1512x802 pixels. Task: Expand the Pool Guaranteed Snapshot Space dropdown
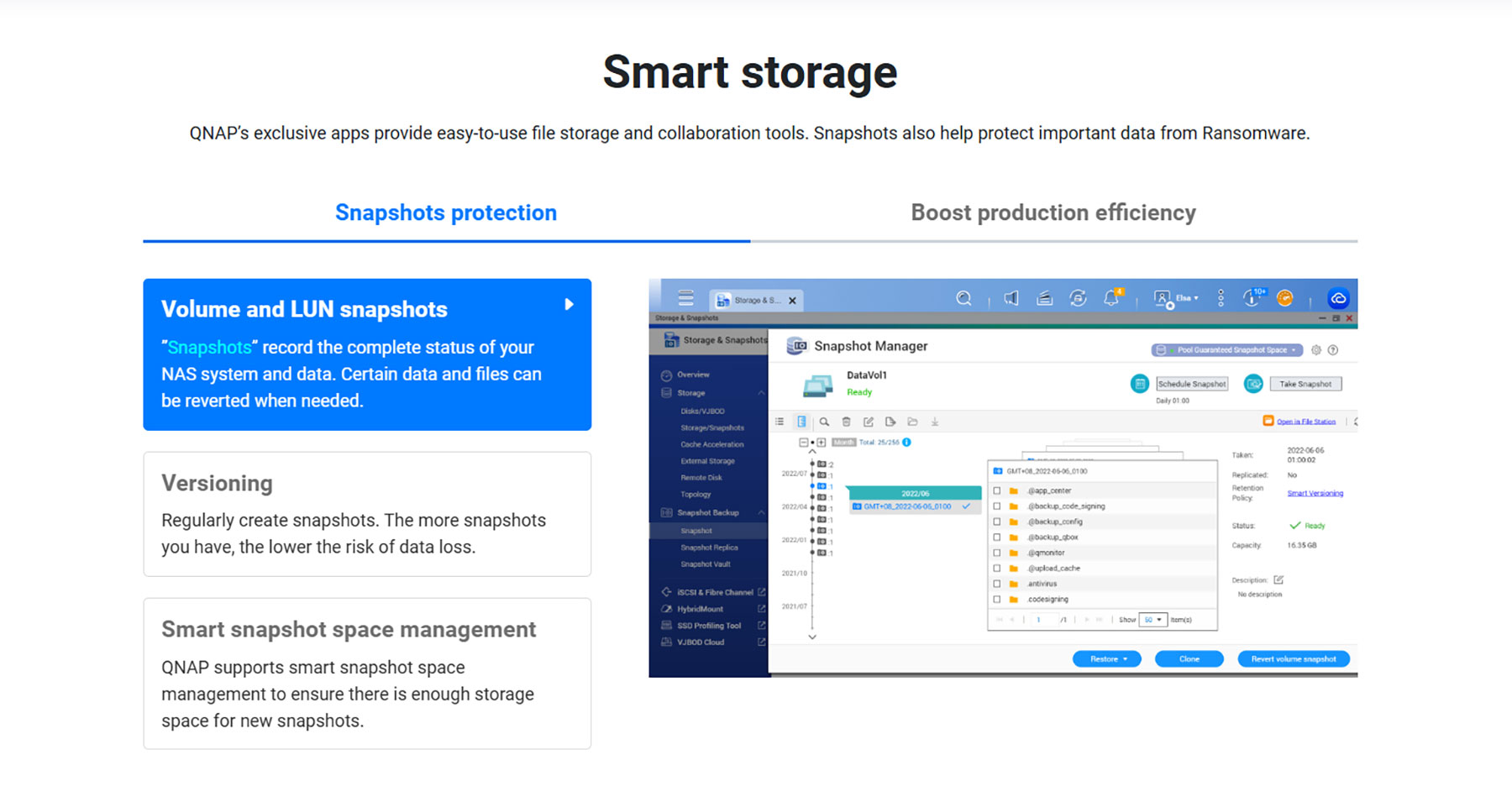(x=1227, y=350)
